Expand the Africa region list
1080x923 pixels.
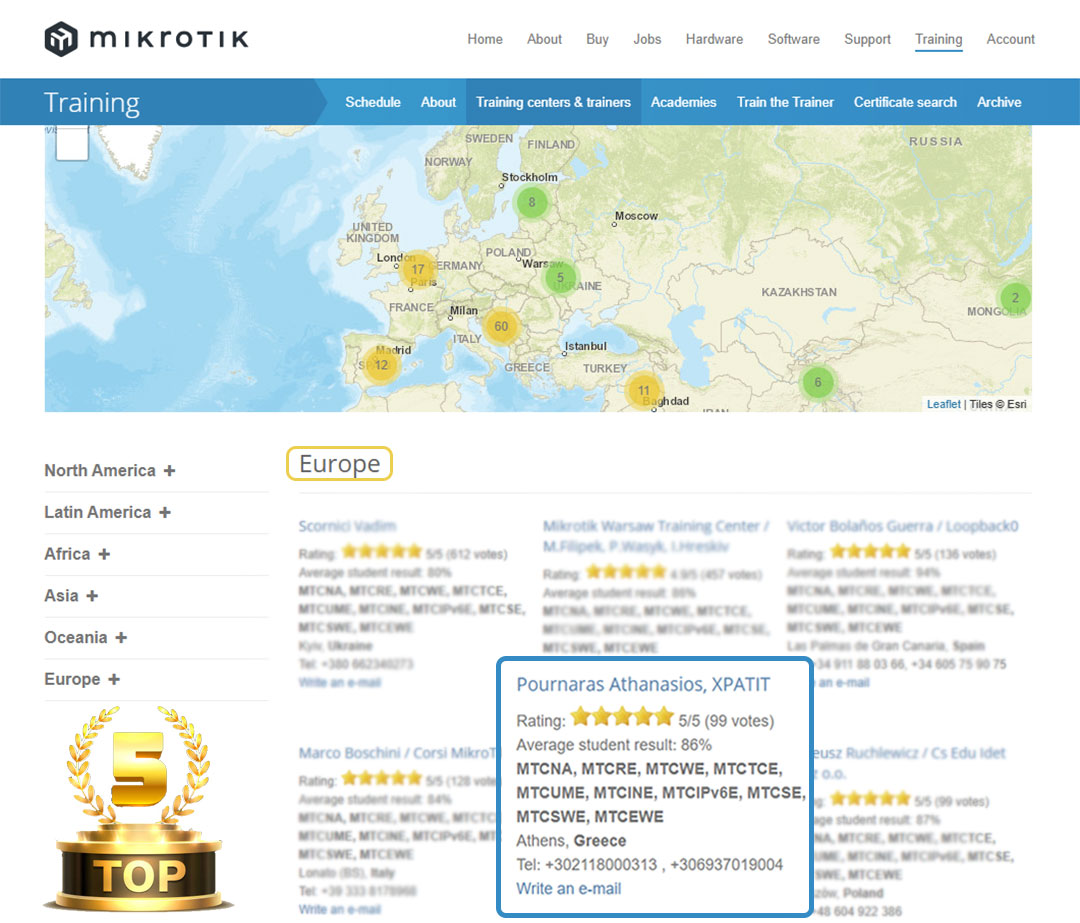point(77,554)
